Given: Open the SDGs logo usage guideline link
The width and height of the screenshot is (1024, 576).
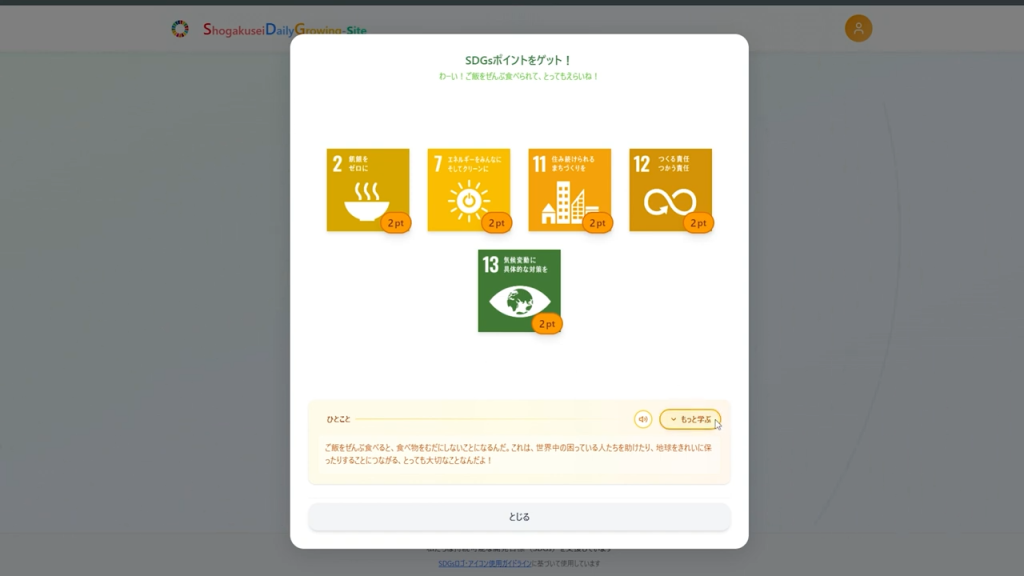Looking at the screenshot, I should (484, 563).
